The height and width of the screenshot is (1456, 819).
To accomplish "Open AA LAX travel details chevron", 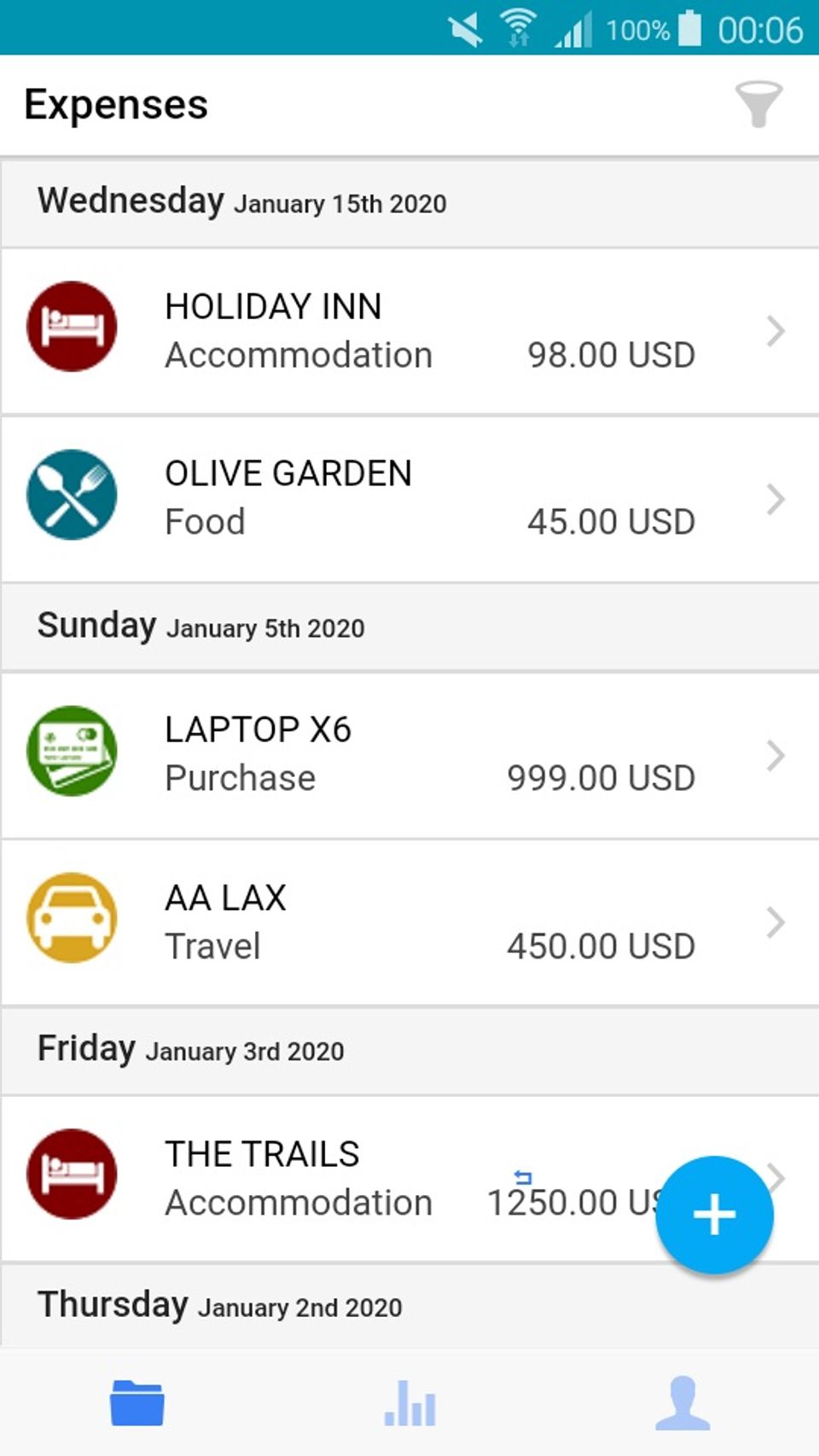I will (775, 922).
